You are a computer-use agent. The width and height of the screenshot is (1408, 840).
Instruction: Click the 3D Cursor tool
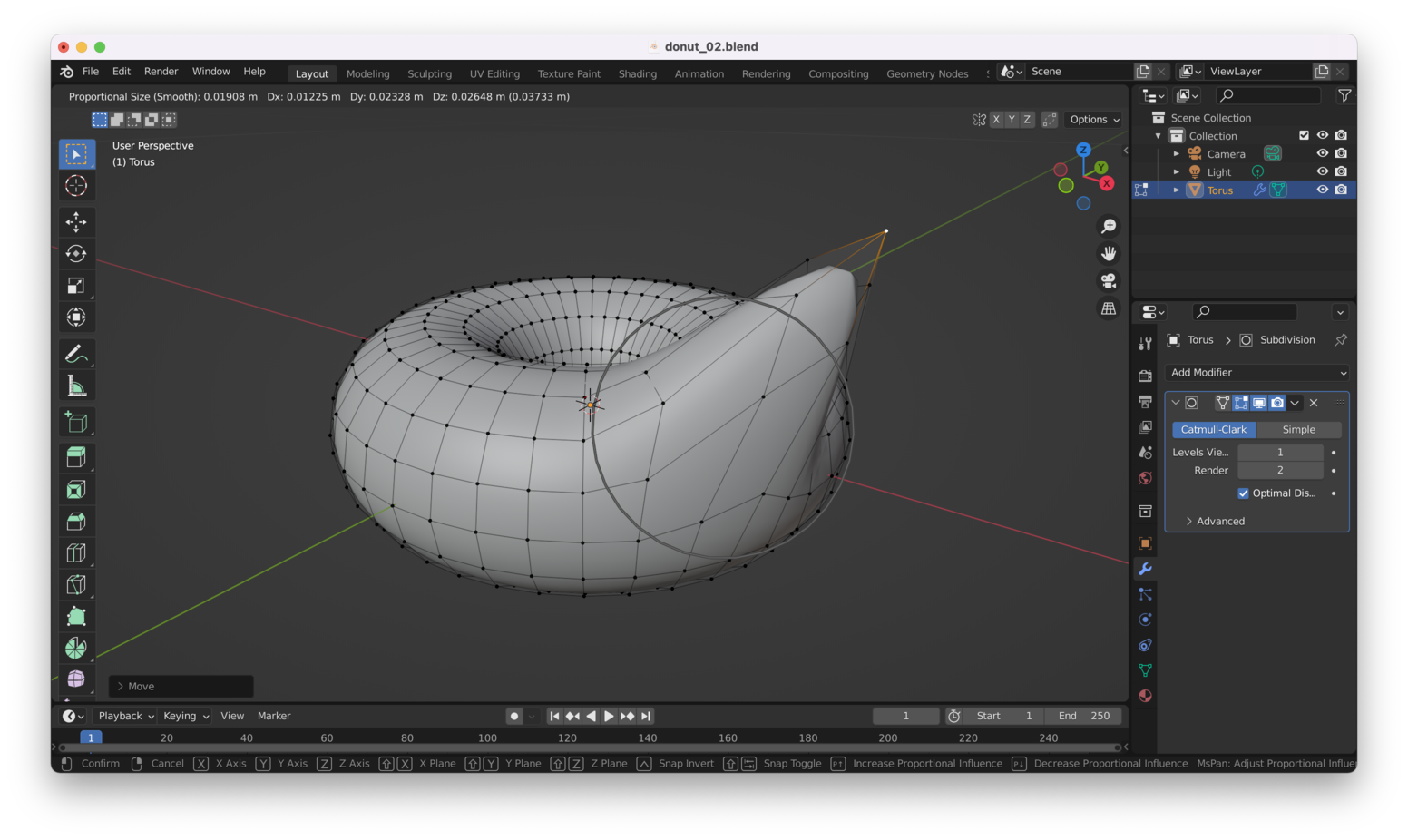pos(76,186)
